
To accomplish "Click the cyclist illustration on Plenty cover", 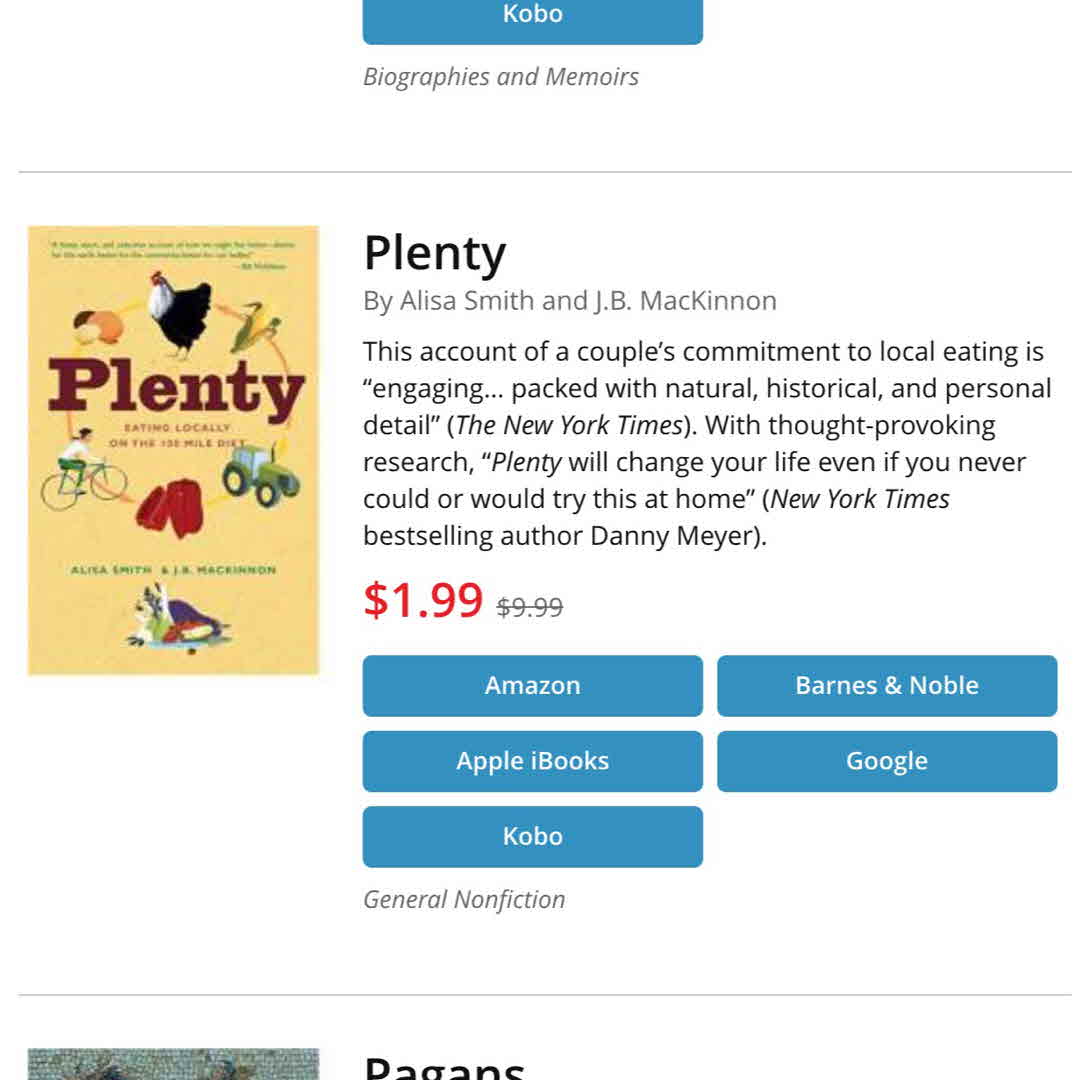I will 82,472.
